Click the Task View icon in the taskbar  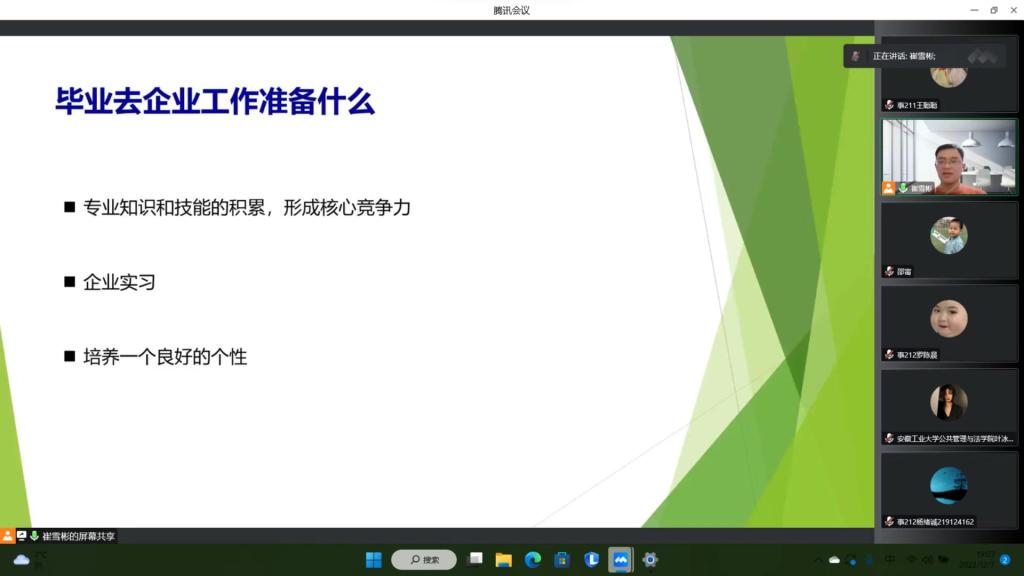[x=475, y=560]
